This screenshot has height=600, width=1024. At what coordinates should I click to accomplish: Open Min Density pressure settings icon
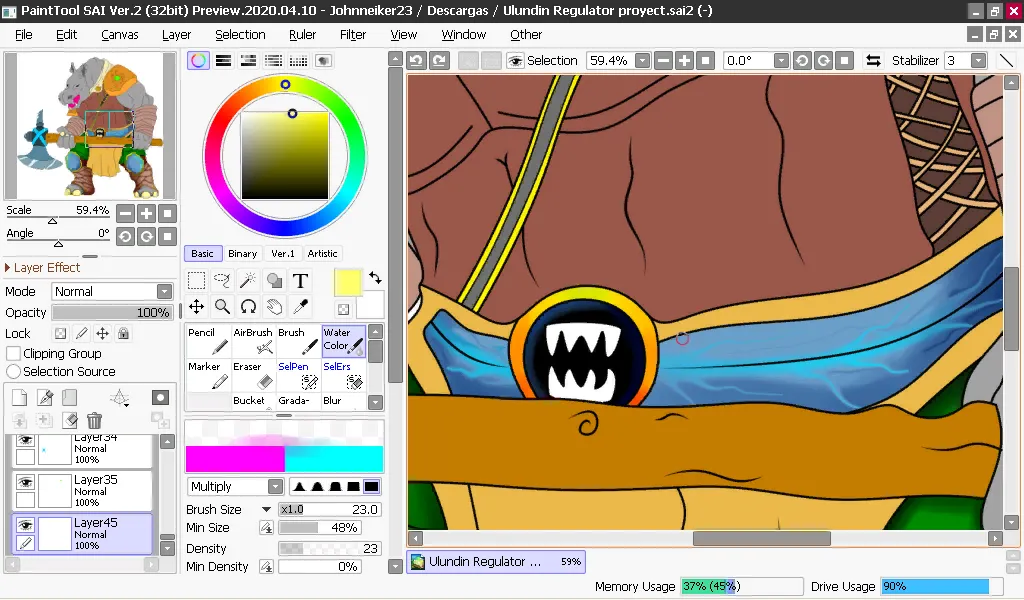pyautogui.click(x=266, y=567)
